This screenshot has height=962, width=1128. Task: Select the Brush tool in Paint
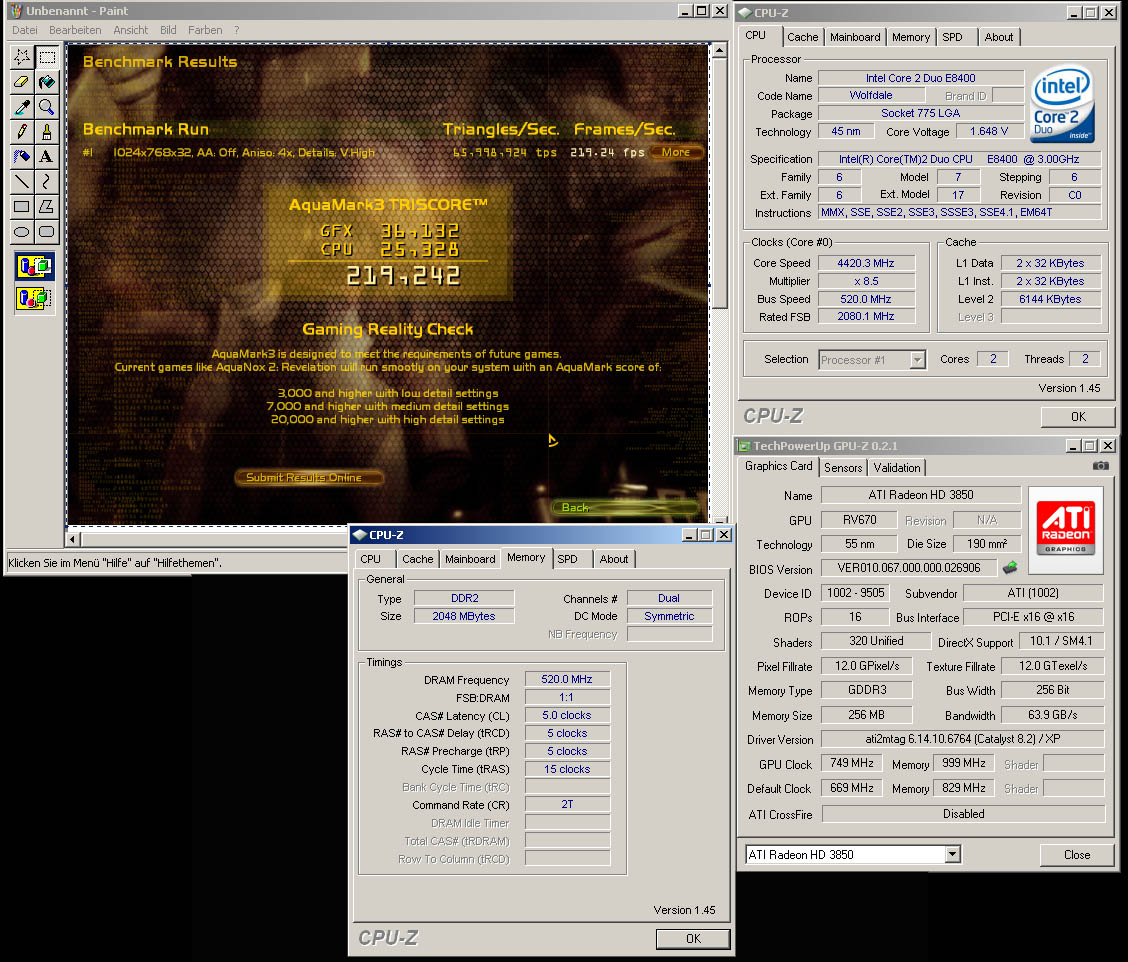47,132
